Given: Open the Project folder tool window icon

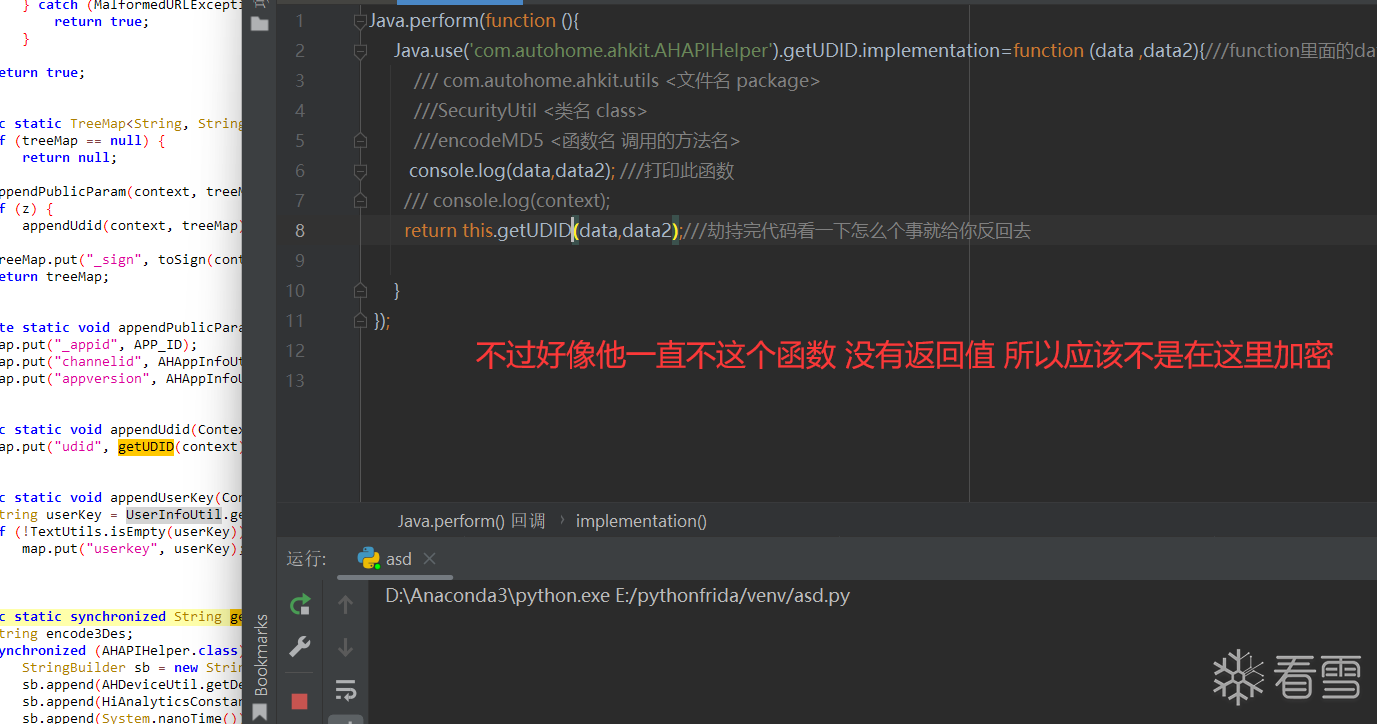Looking at the screenshot, I should tap(260, 22).
